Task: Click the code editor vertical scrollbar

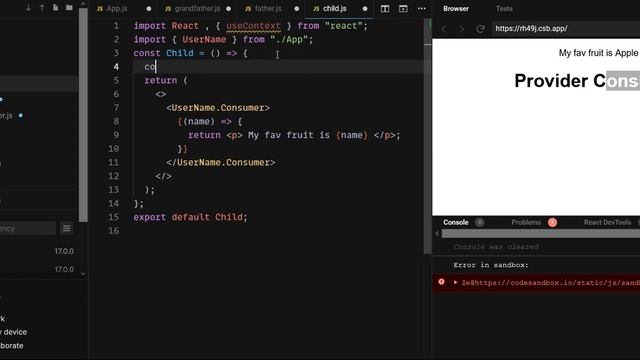Action: pos(427,136)
